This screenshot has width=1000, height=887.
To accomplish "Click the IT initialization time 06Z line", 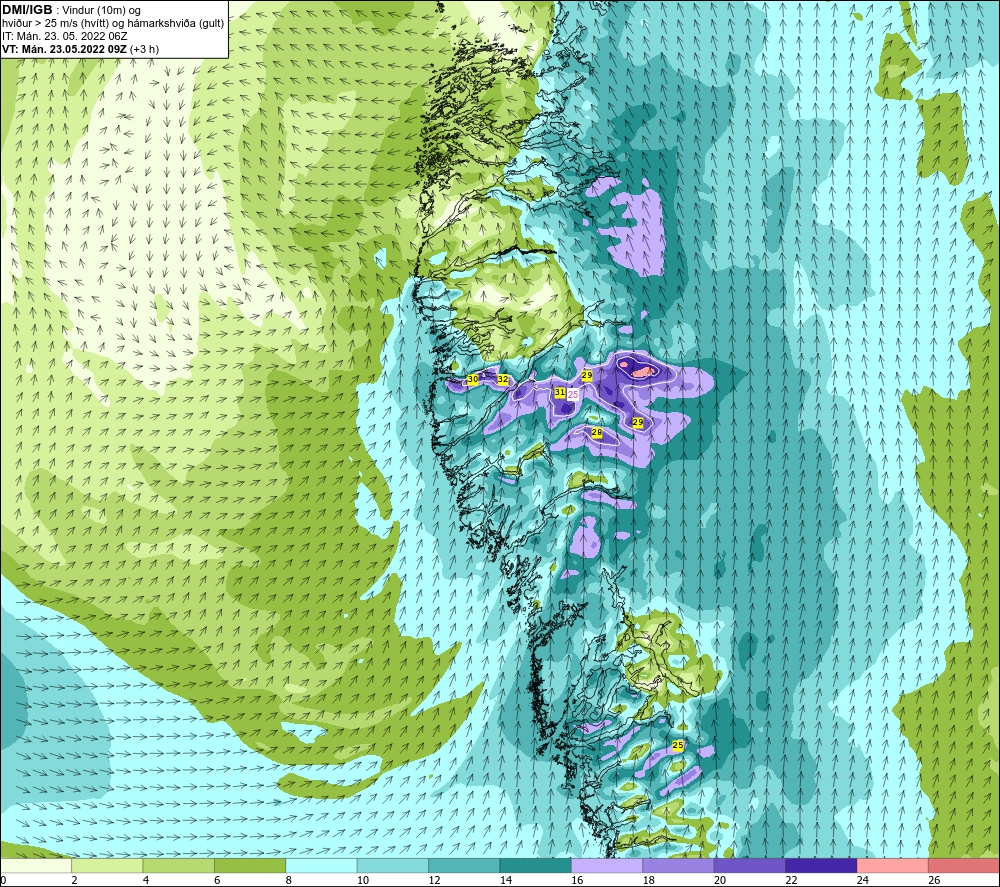I will pyautogui.click(x=64, y=36).
